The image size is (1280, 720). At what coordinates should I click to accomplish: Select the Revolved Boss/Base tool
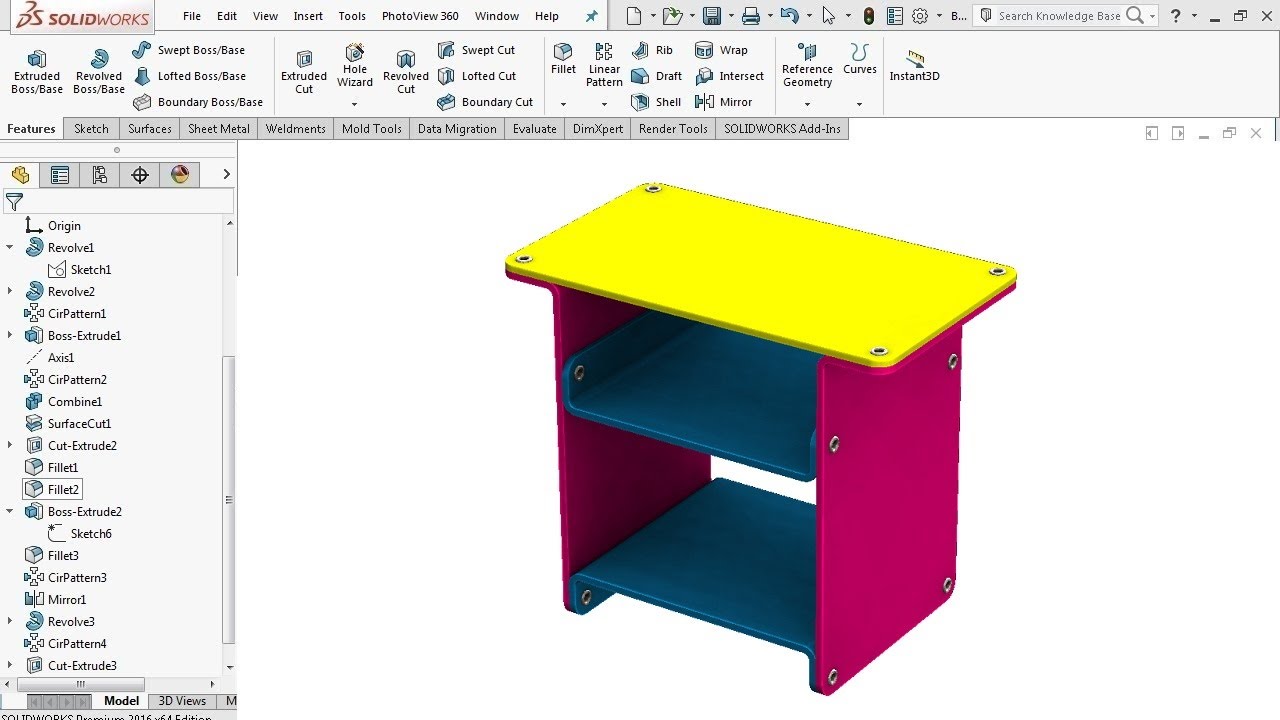99,72
